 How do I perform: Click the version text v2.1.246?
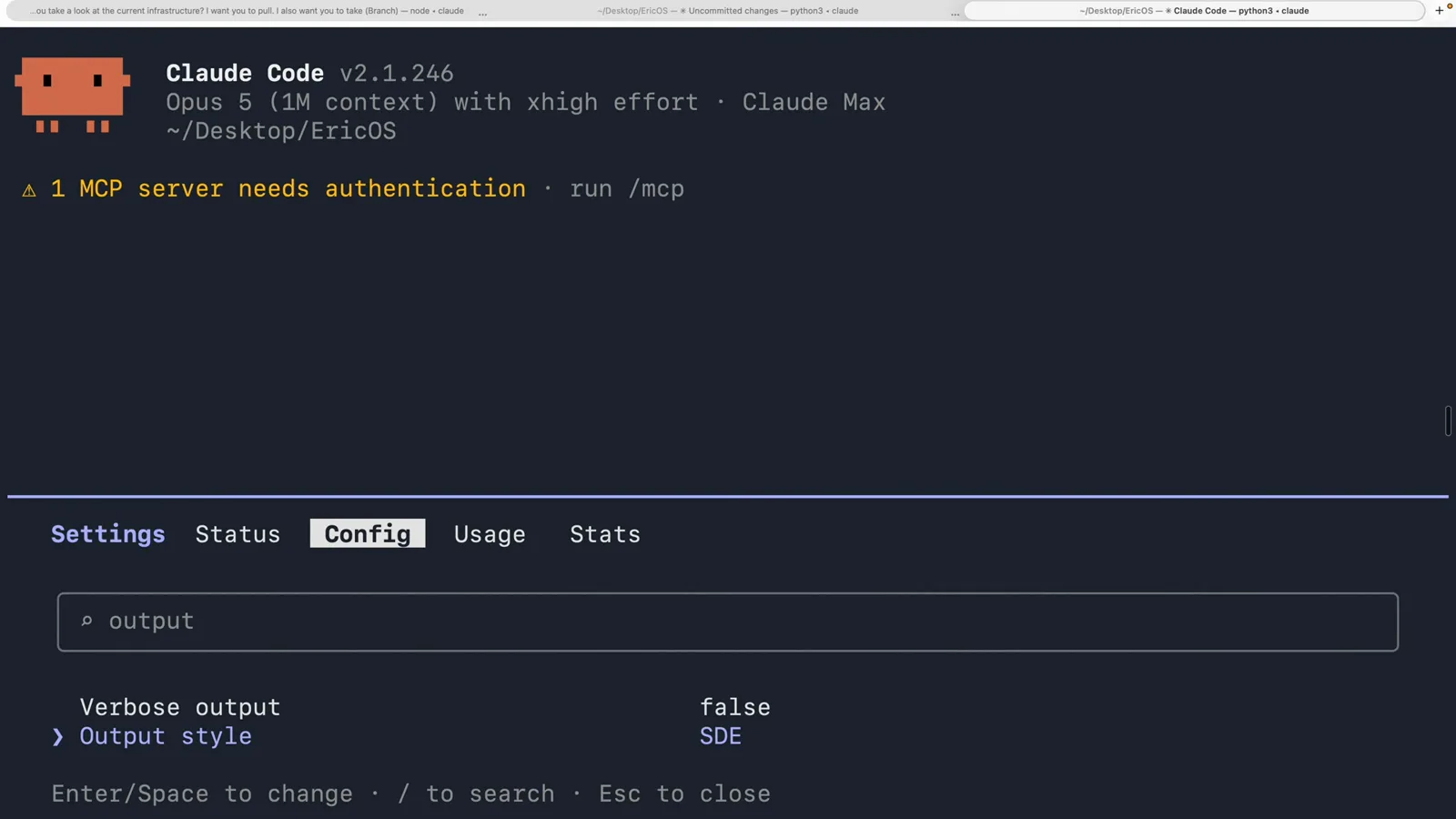(x=397, y=73)
